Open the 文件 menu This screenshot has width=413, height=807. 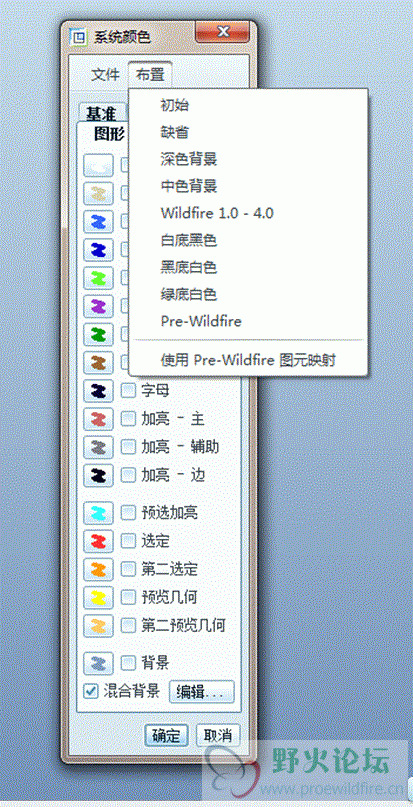(106, 75)
